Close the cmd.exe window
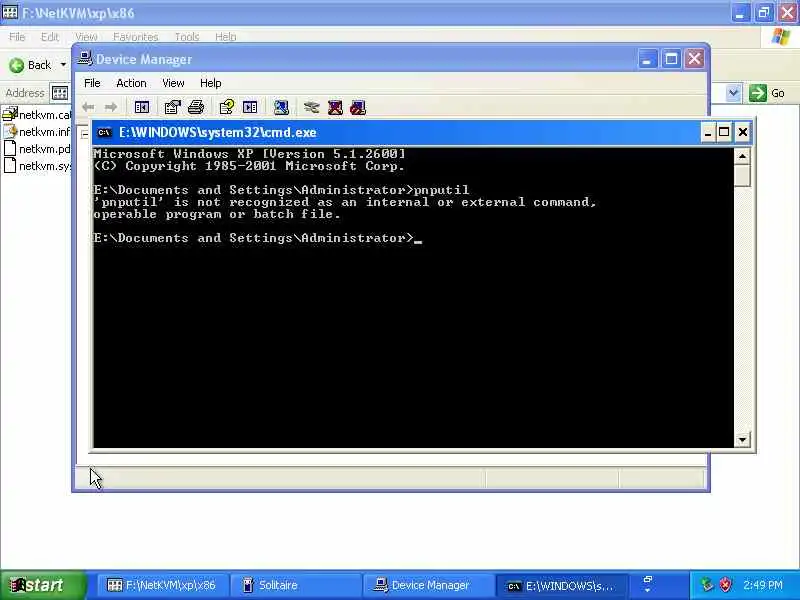 coord(743,133)
